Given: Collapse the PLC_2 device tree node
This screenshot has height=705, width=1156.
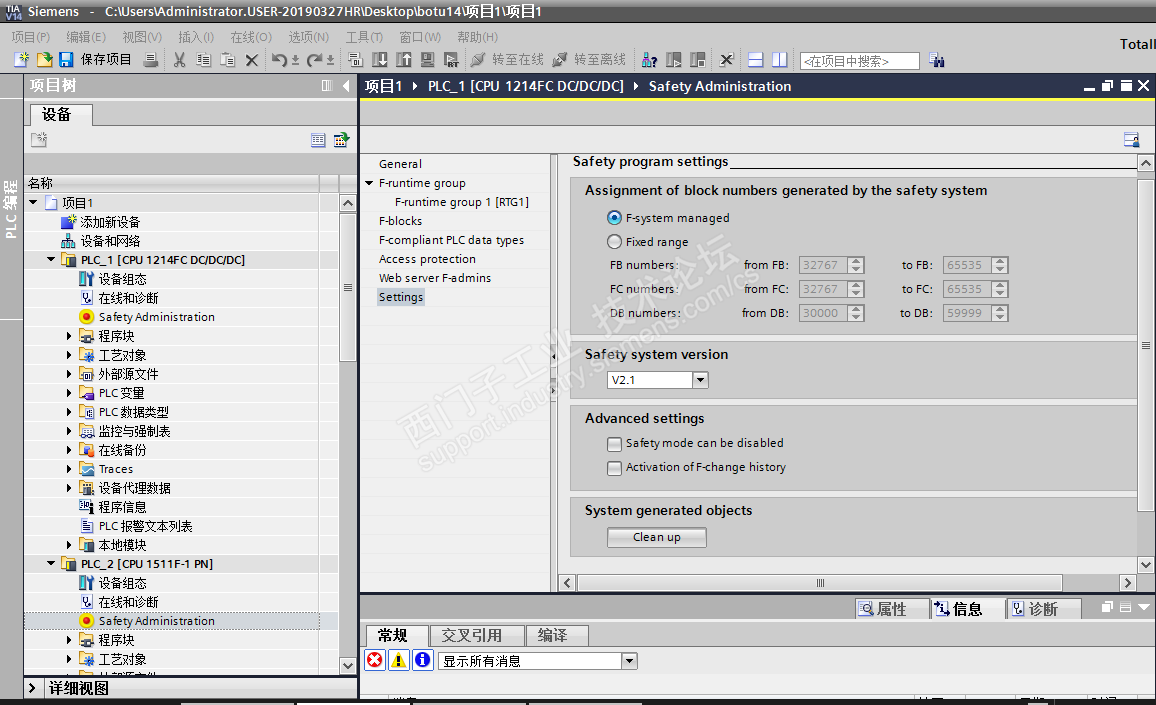Looking at the screenshot, I should (x=51, y=563).
